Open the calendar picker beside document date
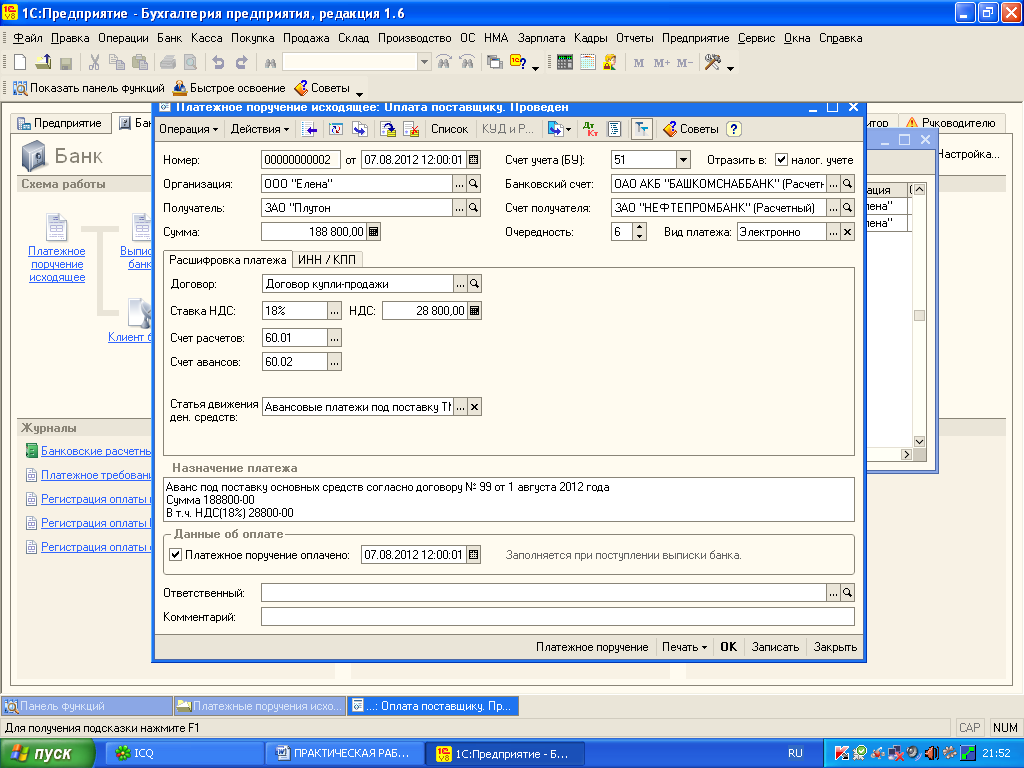 point(474,159)
